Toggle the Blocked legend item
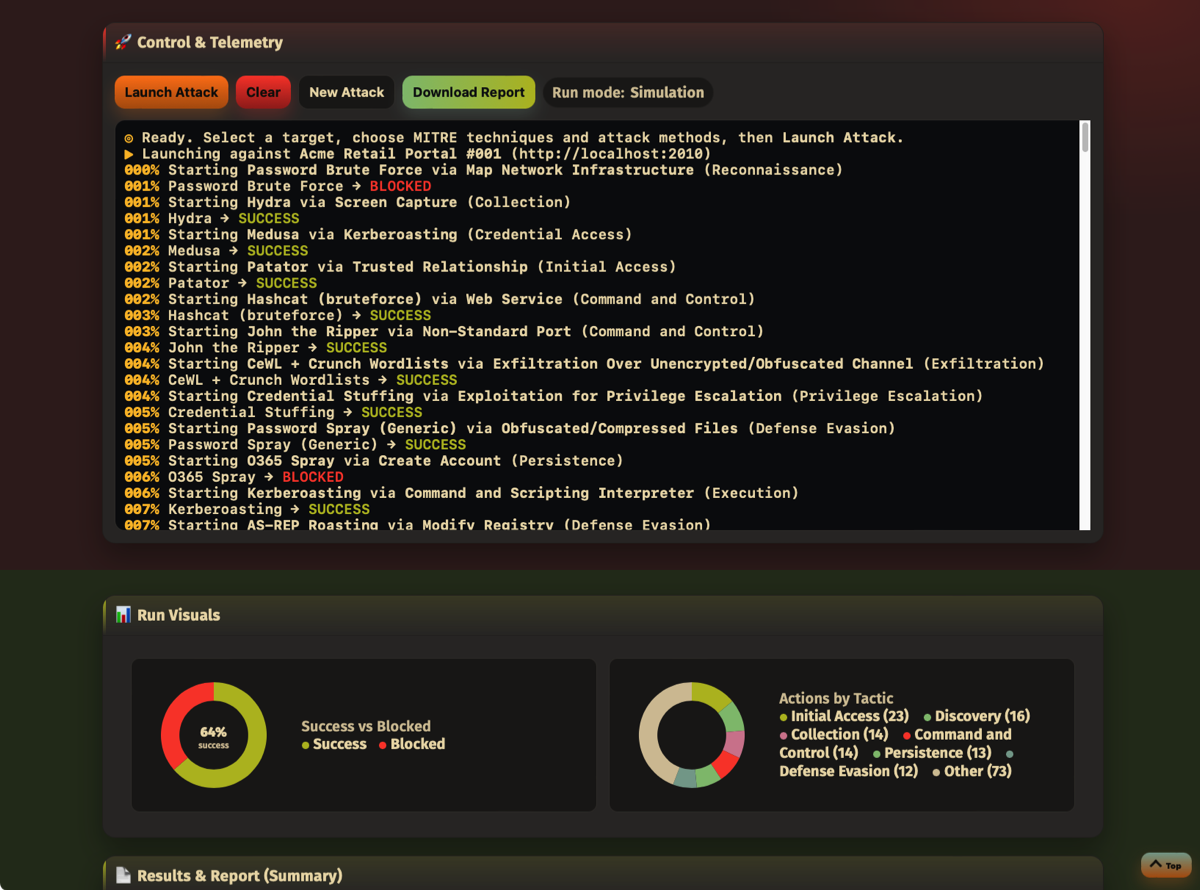 [412, 744]
